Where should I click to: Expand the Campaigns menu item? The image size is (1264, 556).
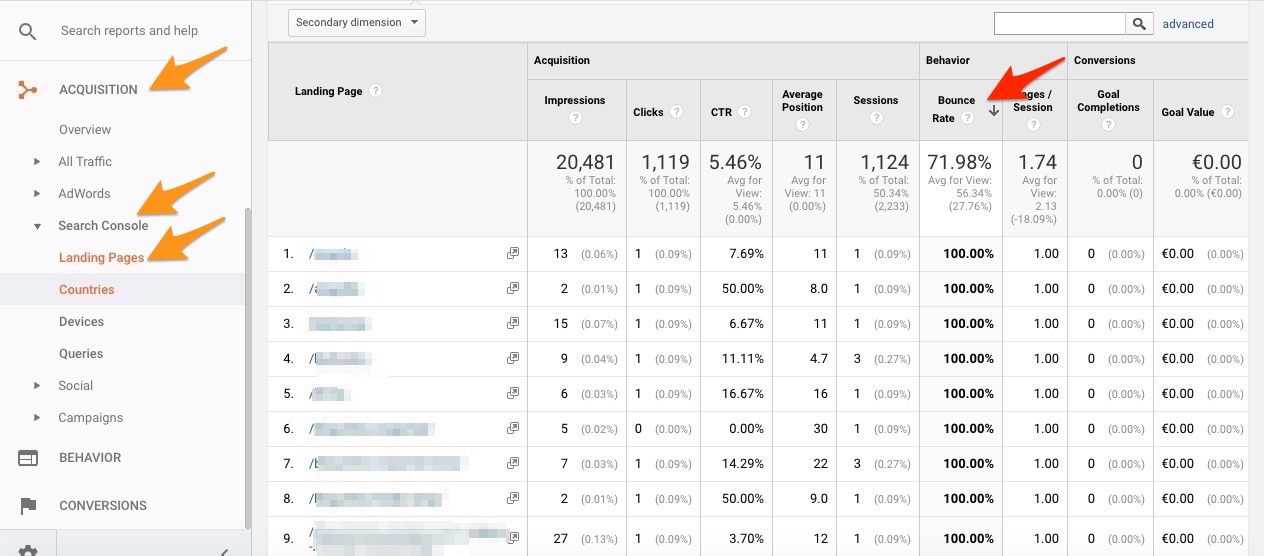click(37, 418)
